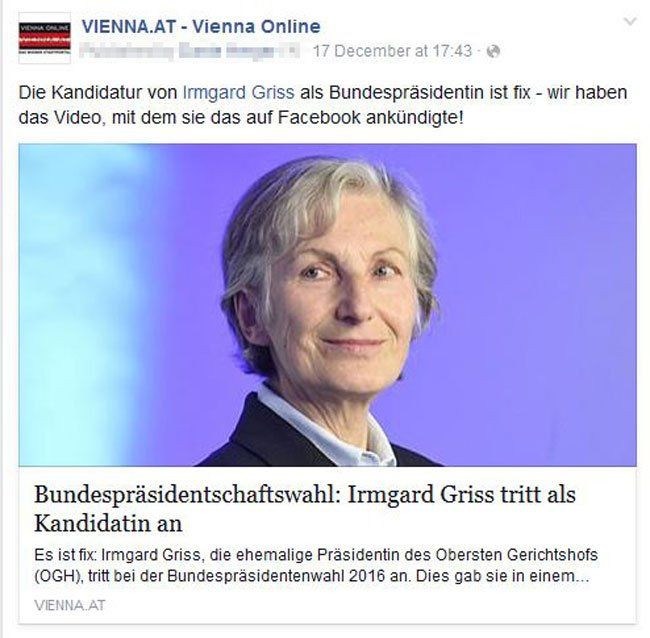Click the VIENNA.AT source label under the article
The height and width of the screenshot is (638, 650).
pos(70,605)
